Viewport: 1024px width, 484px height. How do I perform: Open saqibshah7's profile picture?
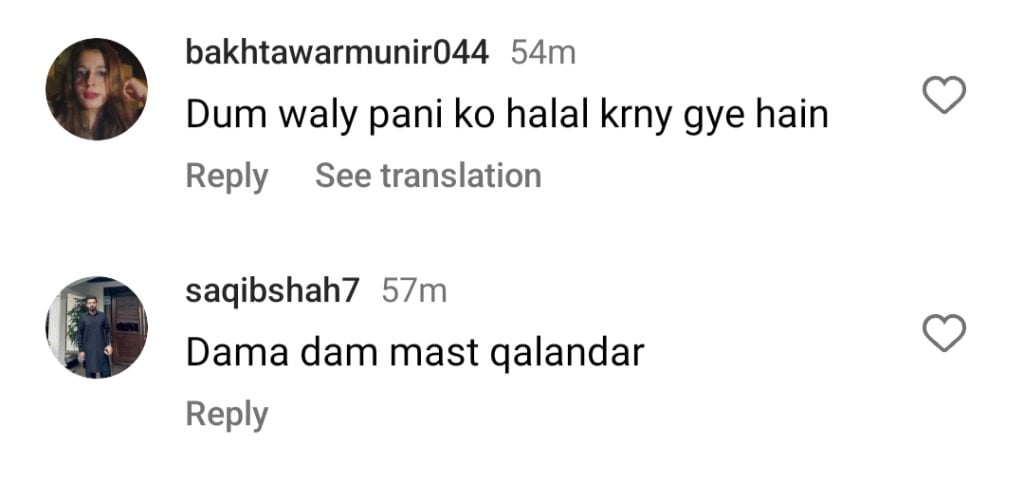coord(97,327)
